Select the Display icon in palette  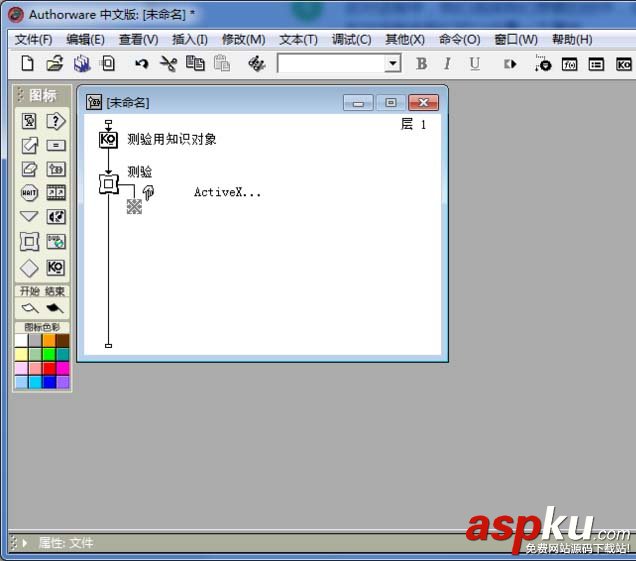29,121
